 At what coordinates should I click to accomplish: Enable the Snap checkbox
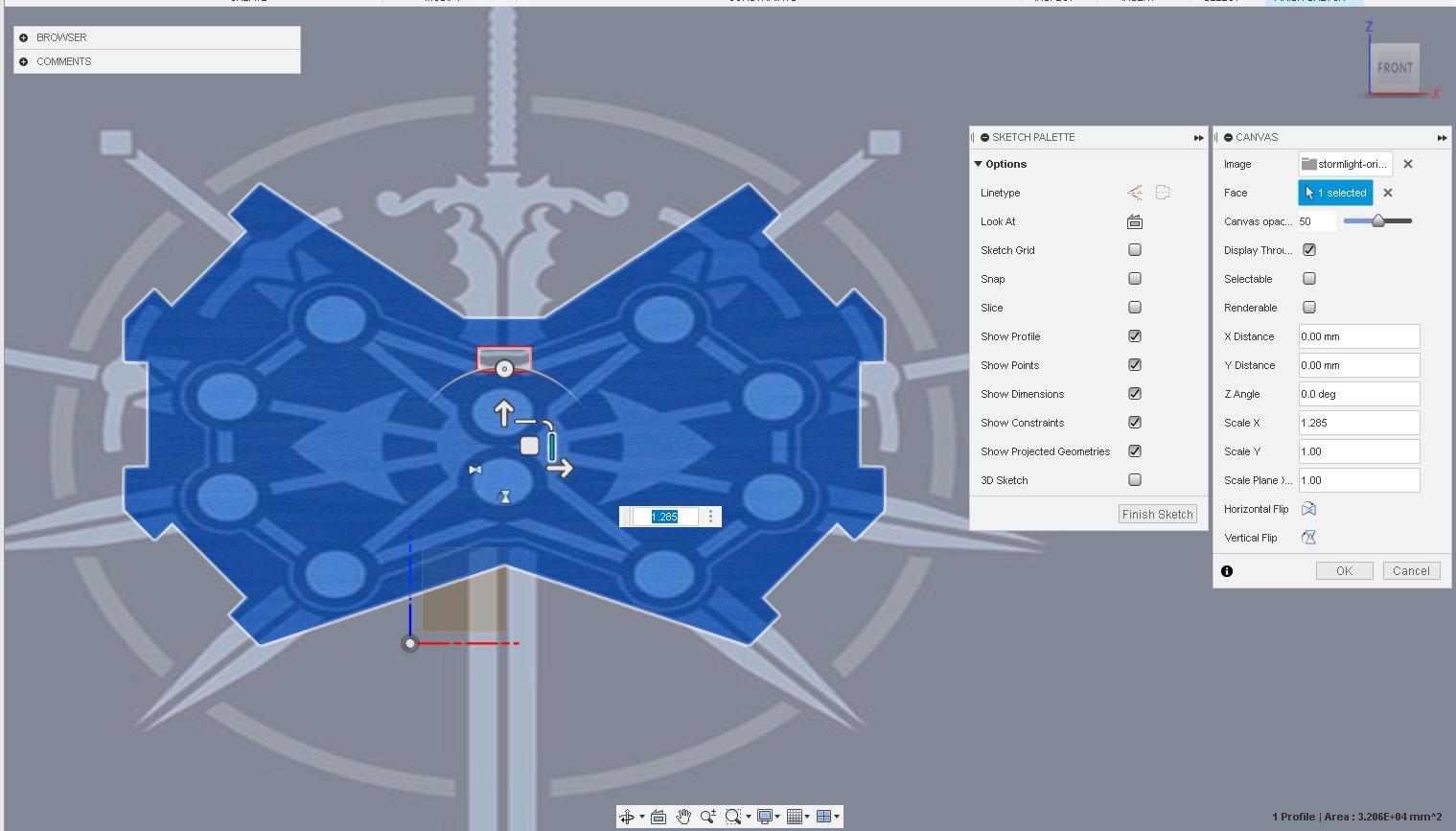tap(1135, 279)
